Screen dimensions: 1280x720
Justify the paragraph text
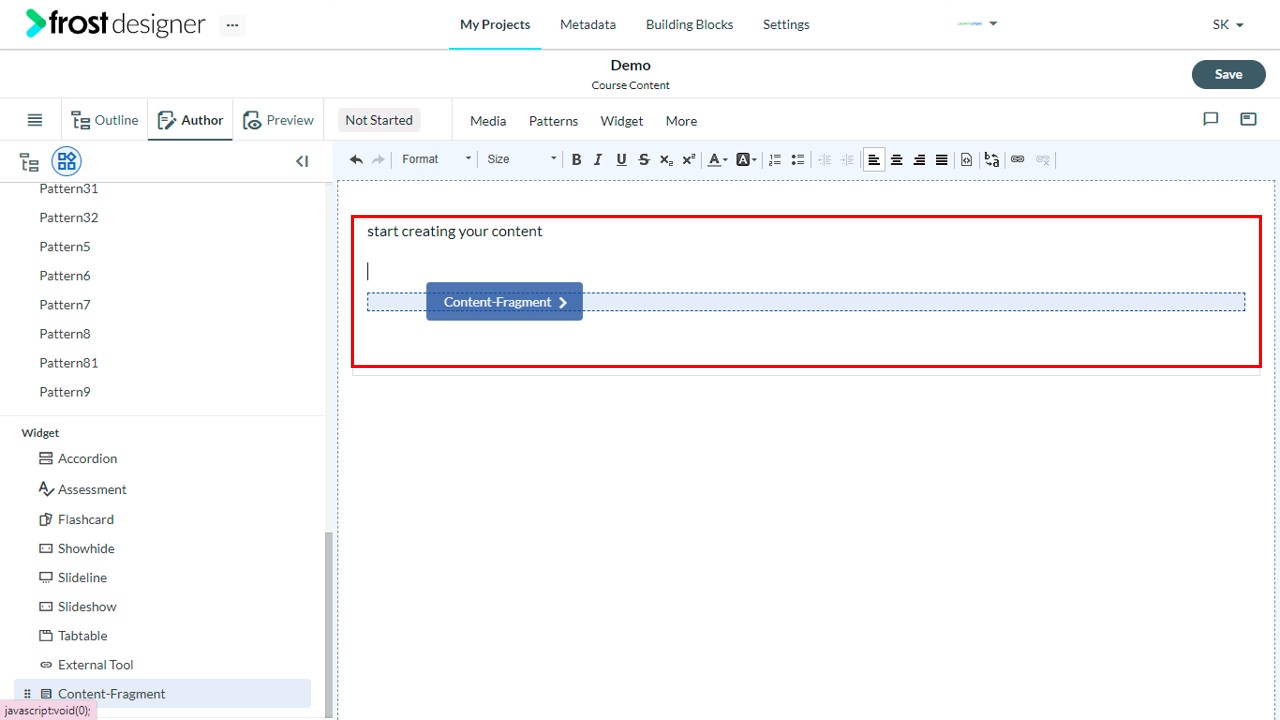[941, 159]
